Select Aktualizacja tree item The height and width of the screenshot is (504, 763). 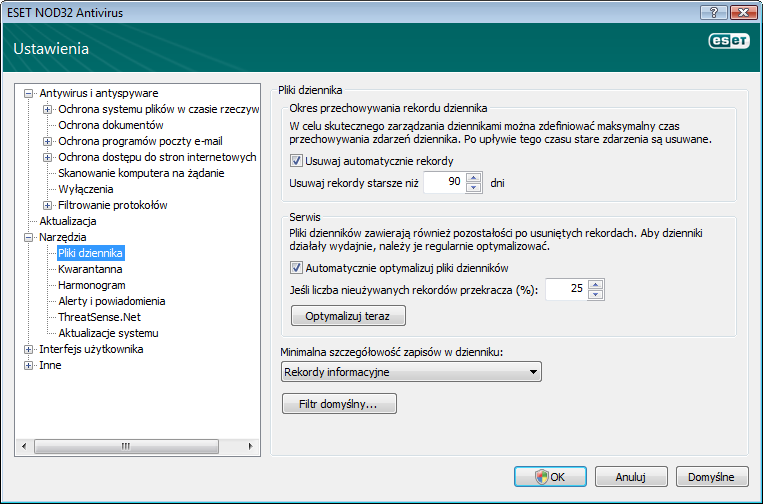click(x=68, y=221)
